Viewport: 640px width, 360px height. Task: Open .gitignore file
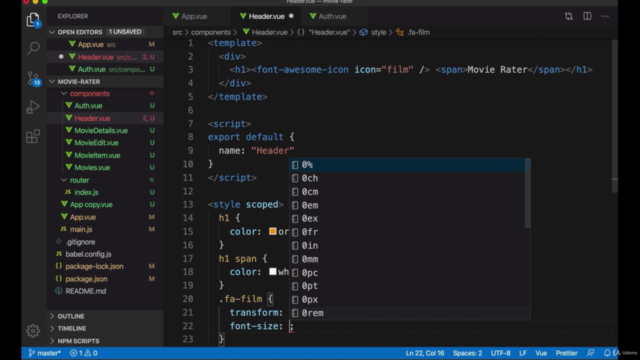[x=105, y=242]
